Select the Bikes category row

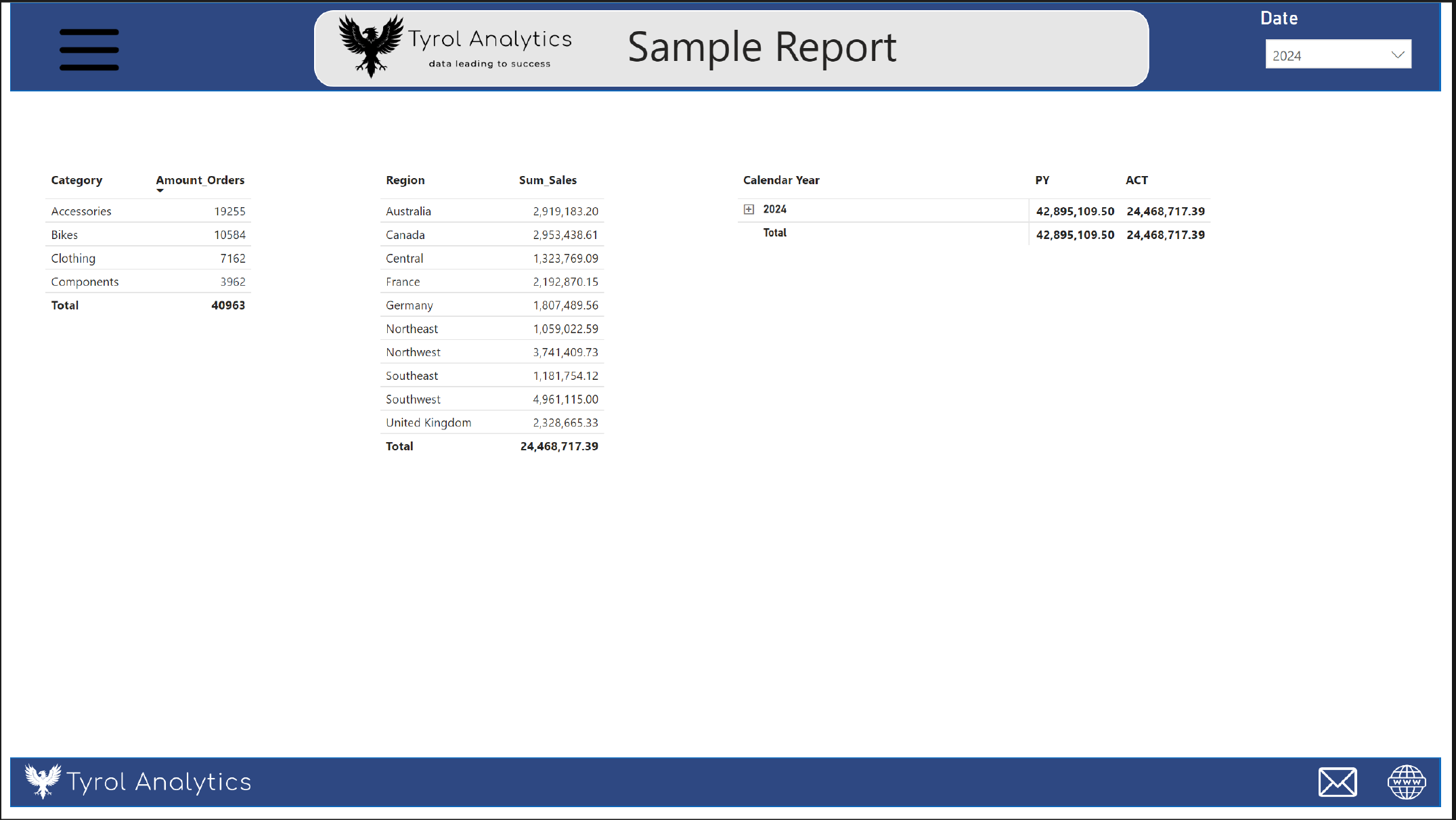tap(64, 235)
